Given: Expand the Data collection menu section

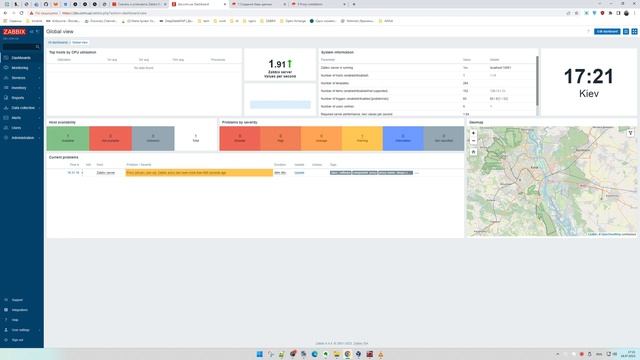Looking at the screenshot, I should (x=21, y=108).
